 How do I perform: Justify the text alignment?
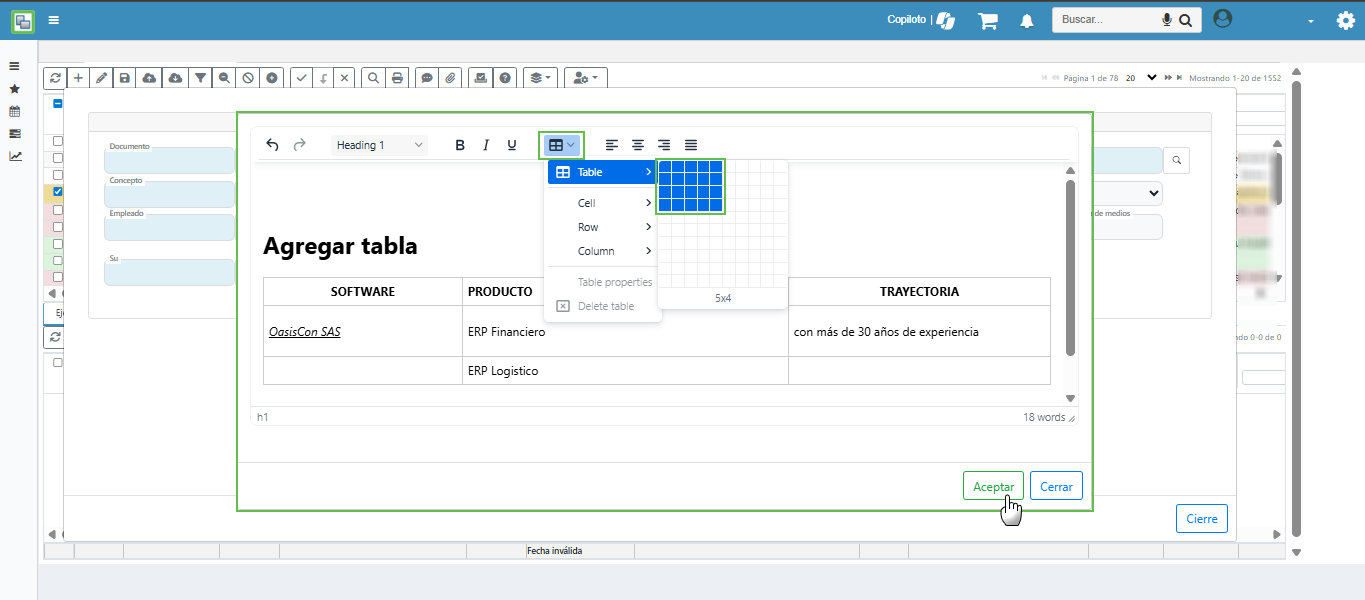point(691,145)
